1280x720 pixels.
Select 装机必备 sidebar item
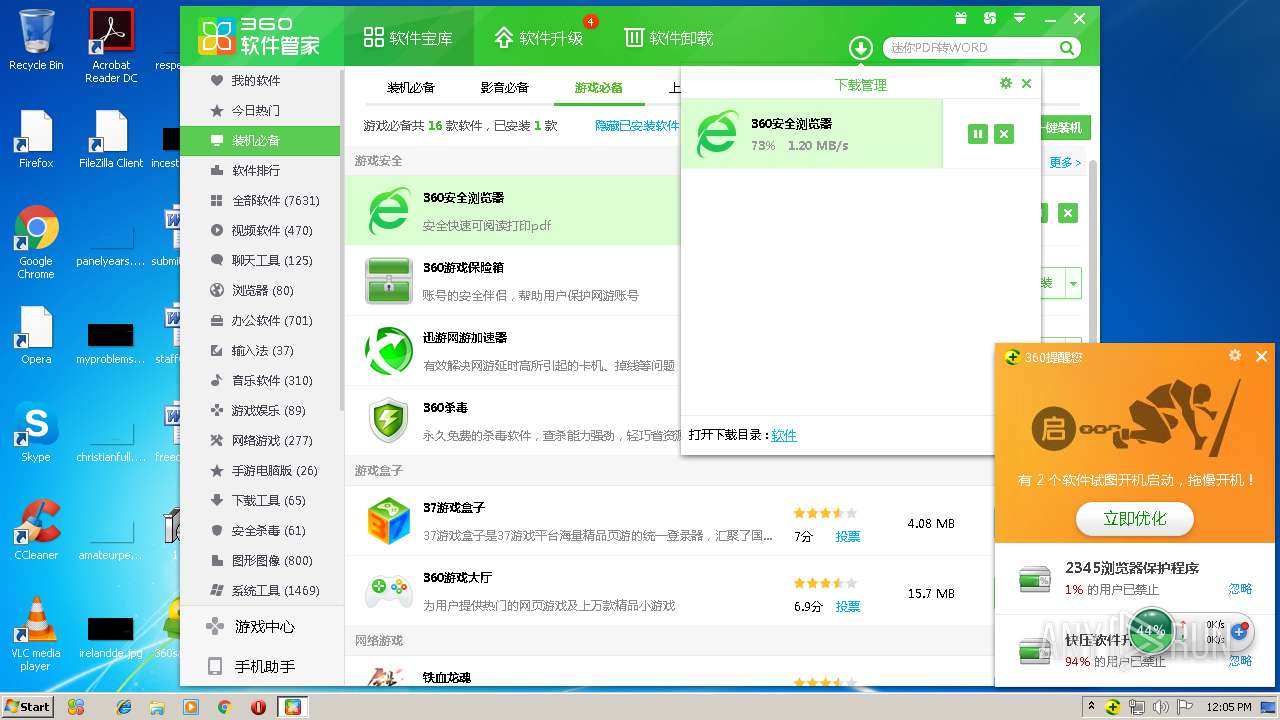[x=260, y=140]
